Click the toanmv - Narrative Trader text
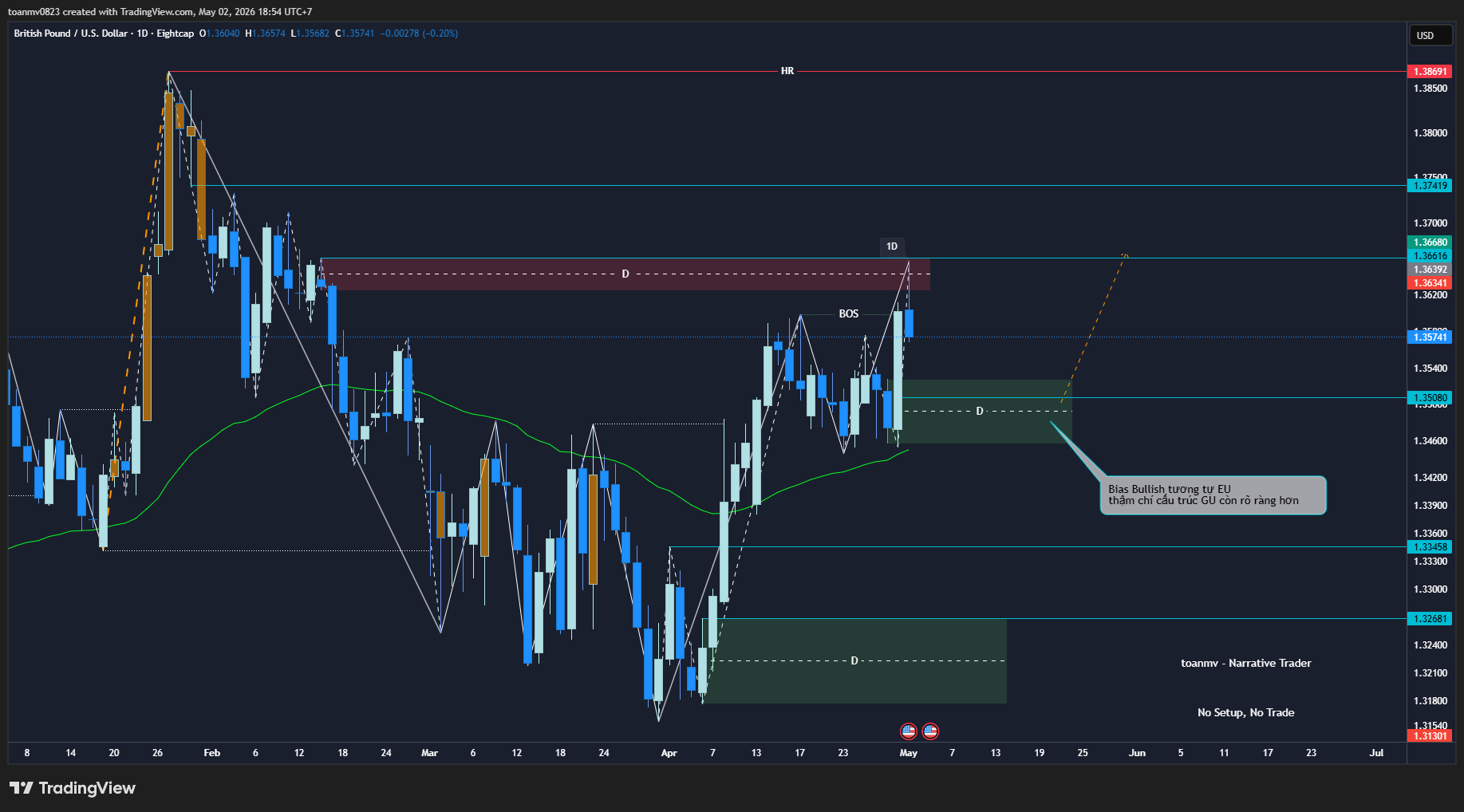The width and height of the screenshot is (1464, 812). [x=1246, y=663]
